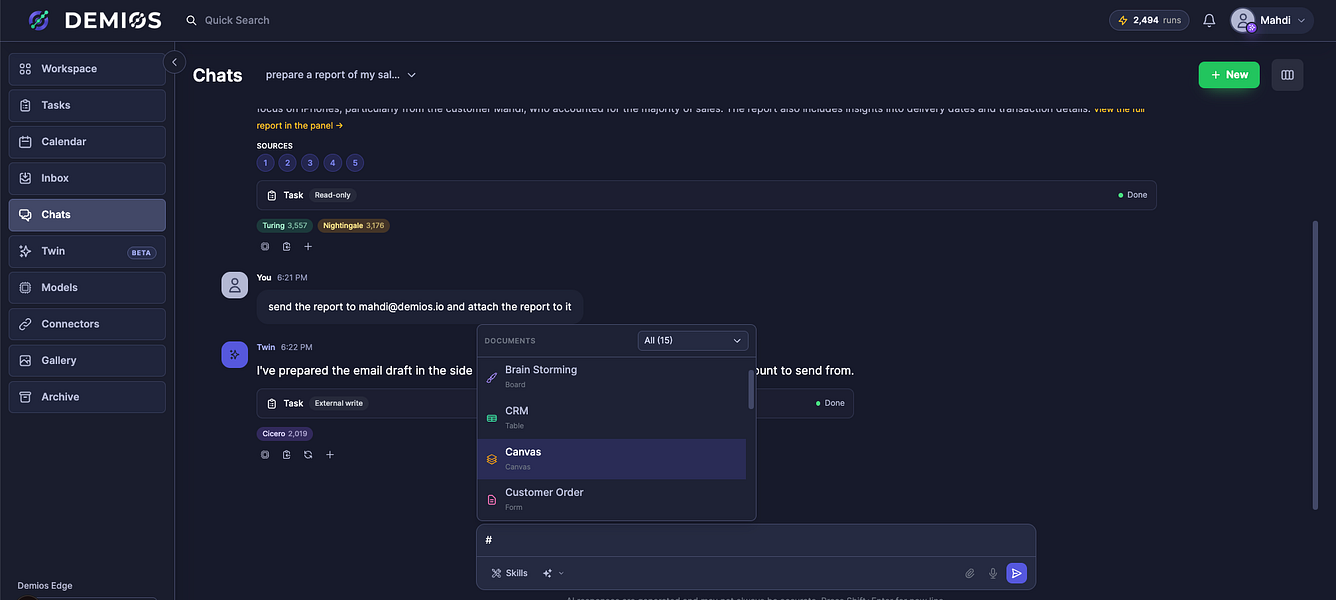The height and width of the screenshot is (600, 1336).
Task: Expand the chat title dropdown chevron
Action: (412, 75)
